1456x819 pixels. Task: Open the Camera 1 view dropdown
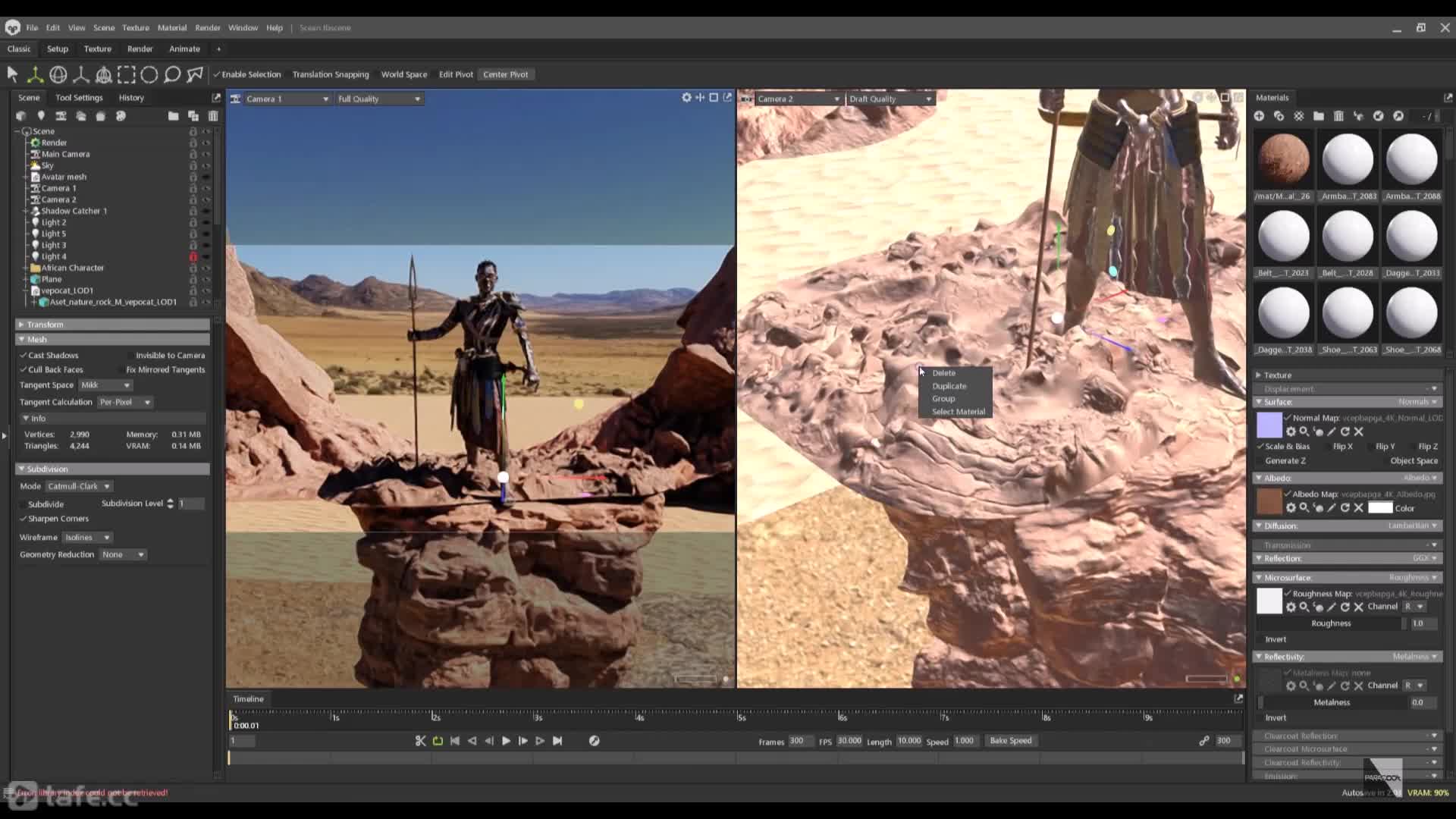[287, 99]
